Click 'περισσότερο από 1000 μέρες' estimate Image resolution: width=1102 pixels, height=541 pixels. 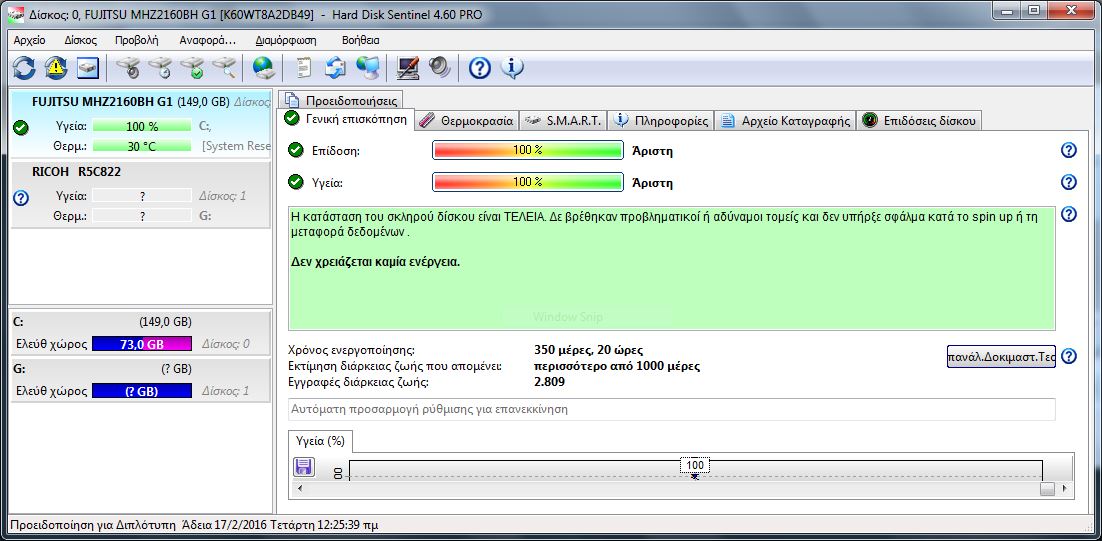tap(617, 366)
